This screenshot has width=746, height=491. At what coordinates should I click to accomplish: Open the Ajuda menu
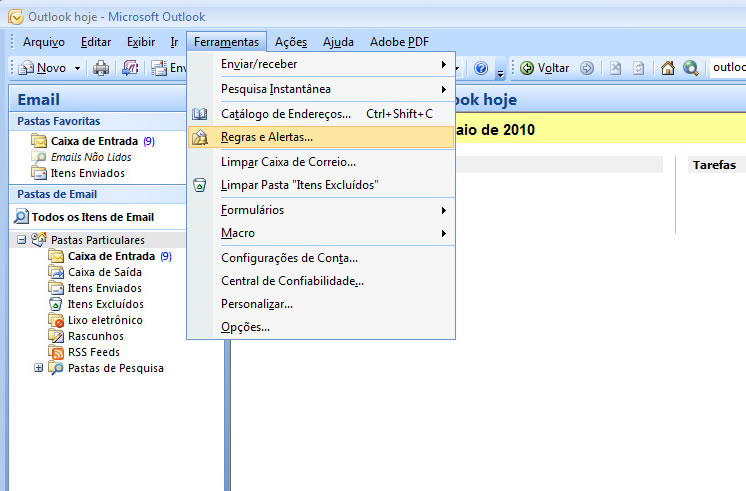pyautogui.click(x=338, y=42)
